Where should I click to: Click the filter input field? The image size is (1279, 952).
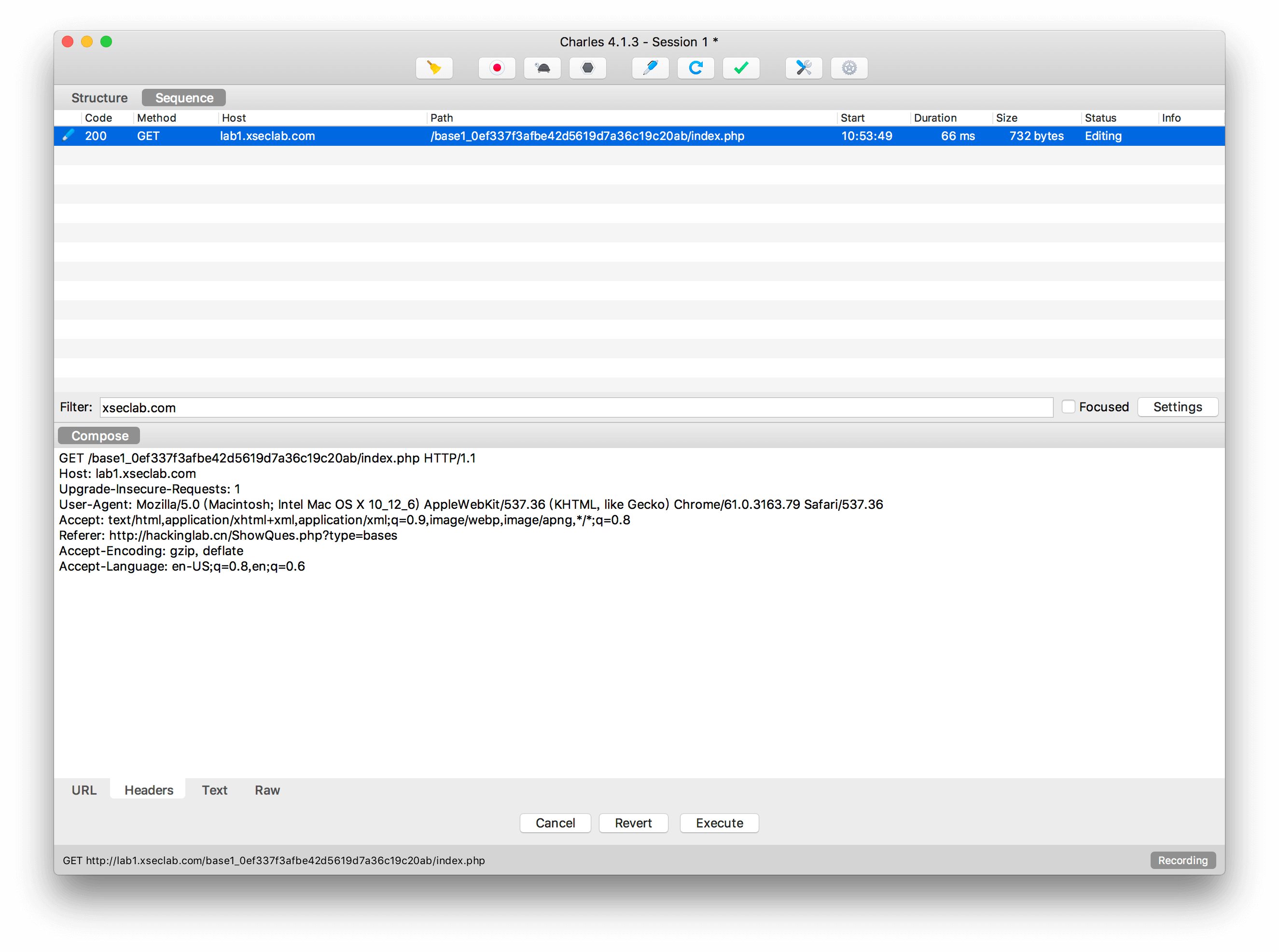[576, 407]
